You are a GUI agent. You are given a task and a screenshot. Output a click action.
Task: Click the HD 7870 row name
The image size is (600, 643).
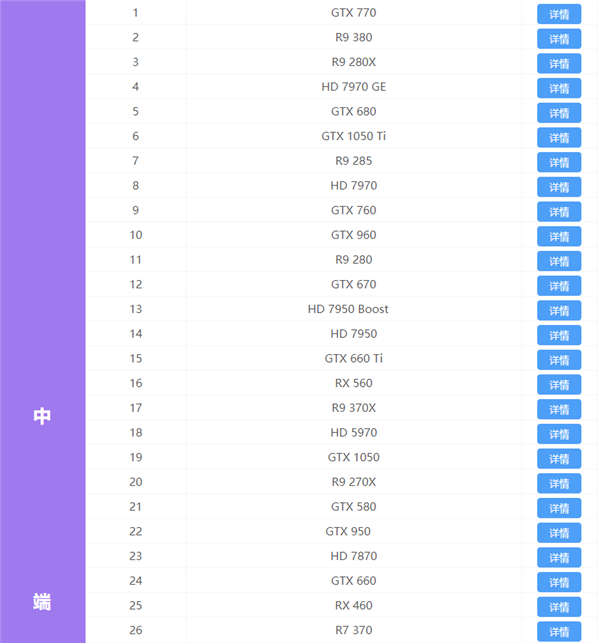click(354, 556)
